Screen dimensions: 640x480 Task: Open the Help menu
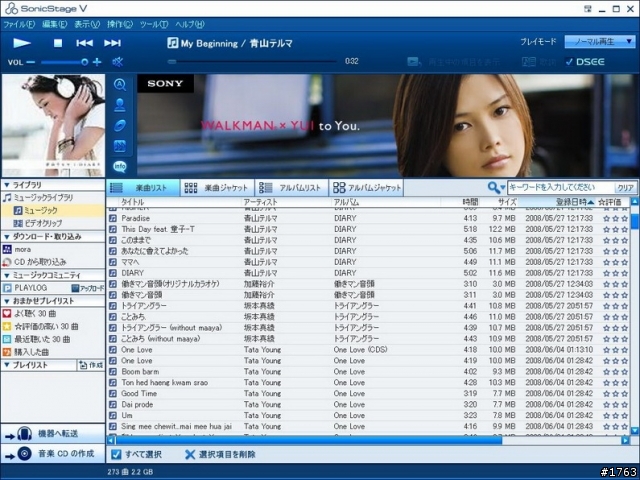tap(190, 24)
